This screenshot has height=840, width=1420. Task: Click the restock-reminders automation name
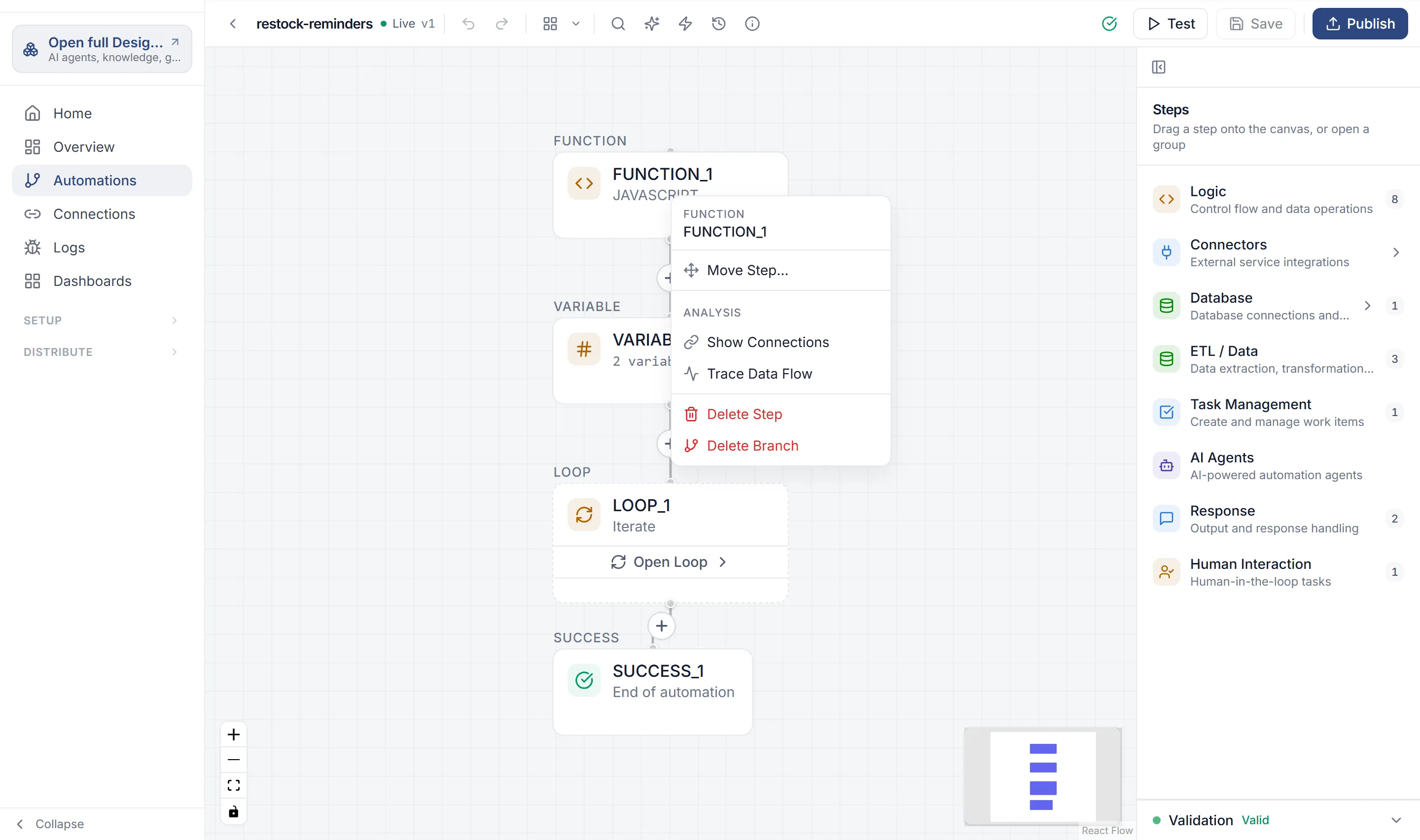(314, 24)
